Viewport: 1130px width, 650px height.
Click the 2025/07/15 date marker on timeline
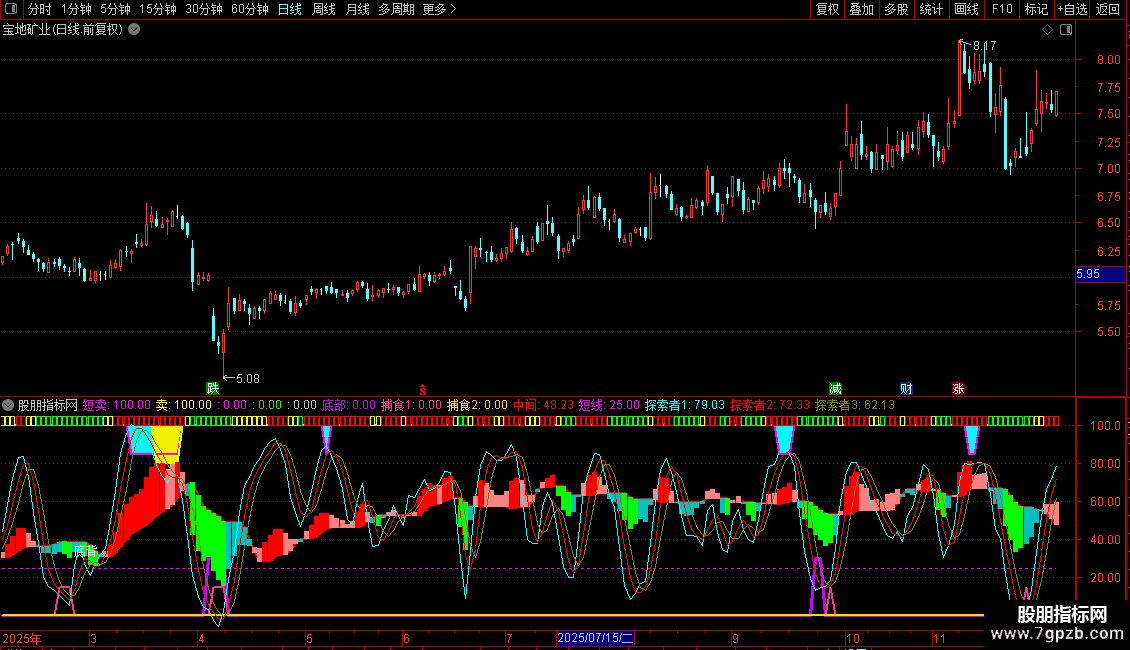point(595,638)
